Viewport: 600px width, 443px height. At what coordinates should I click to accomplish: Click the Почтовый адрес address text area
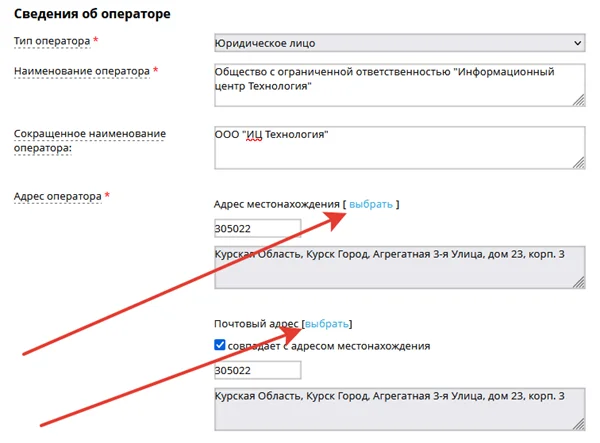tap(399, 409)
